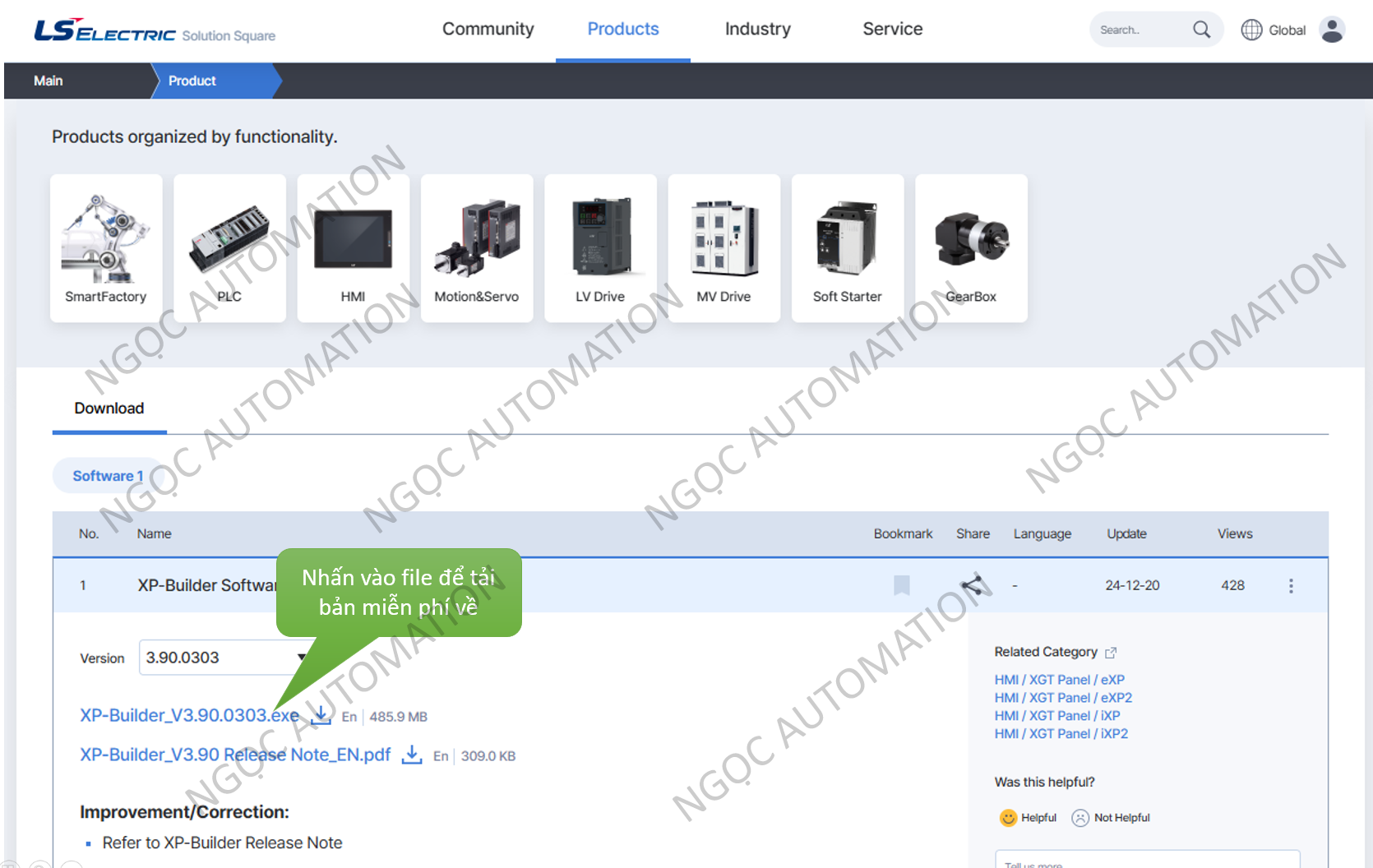Select the Motion&Servo product category
This screenshot has width=1373, height=868.
click(x=477, y=248)
